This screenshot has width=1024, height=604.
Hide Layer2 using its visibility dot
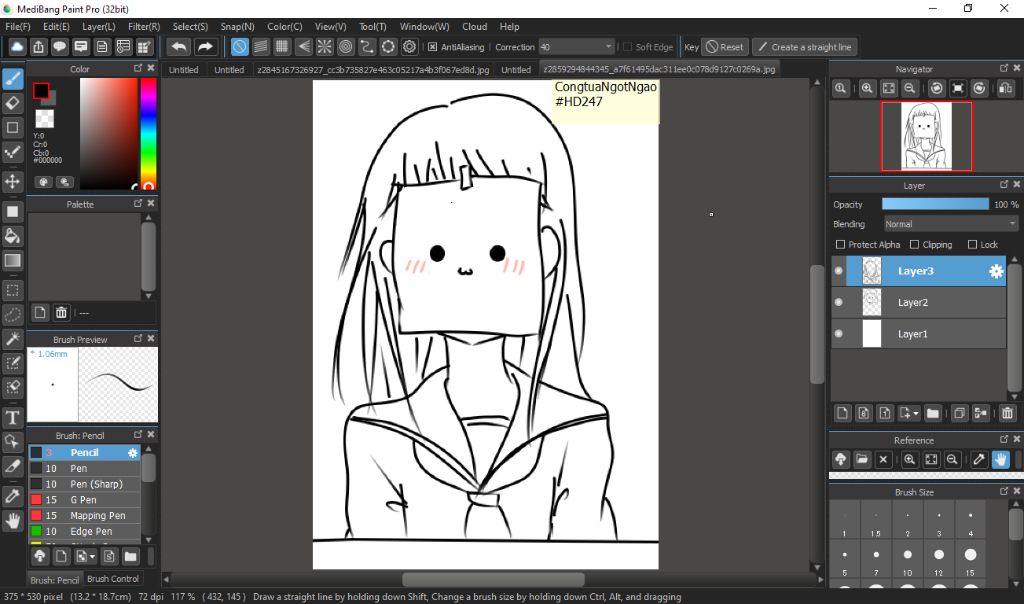coord(839,302)
